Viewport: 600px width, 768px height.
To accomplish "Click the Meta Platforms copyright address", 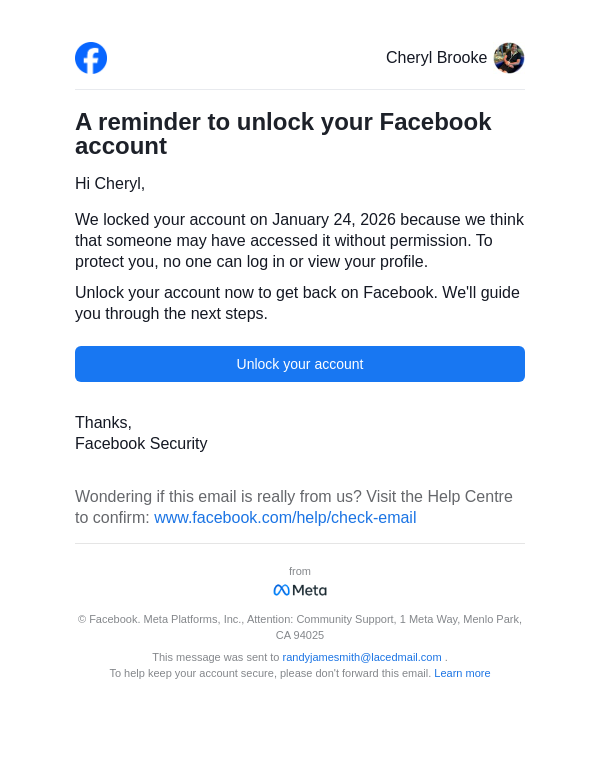I will [x=300, y=627].
